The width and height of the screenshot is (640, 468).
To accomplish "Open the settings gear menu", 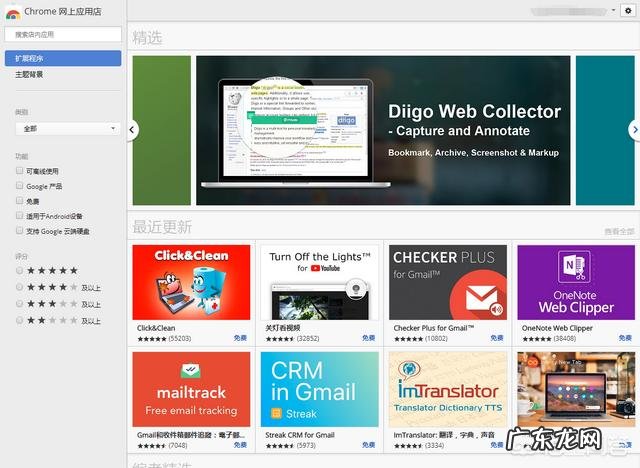I will [x=628, y=10].
